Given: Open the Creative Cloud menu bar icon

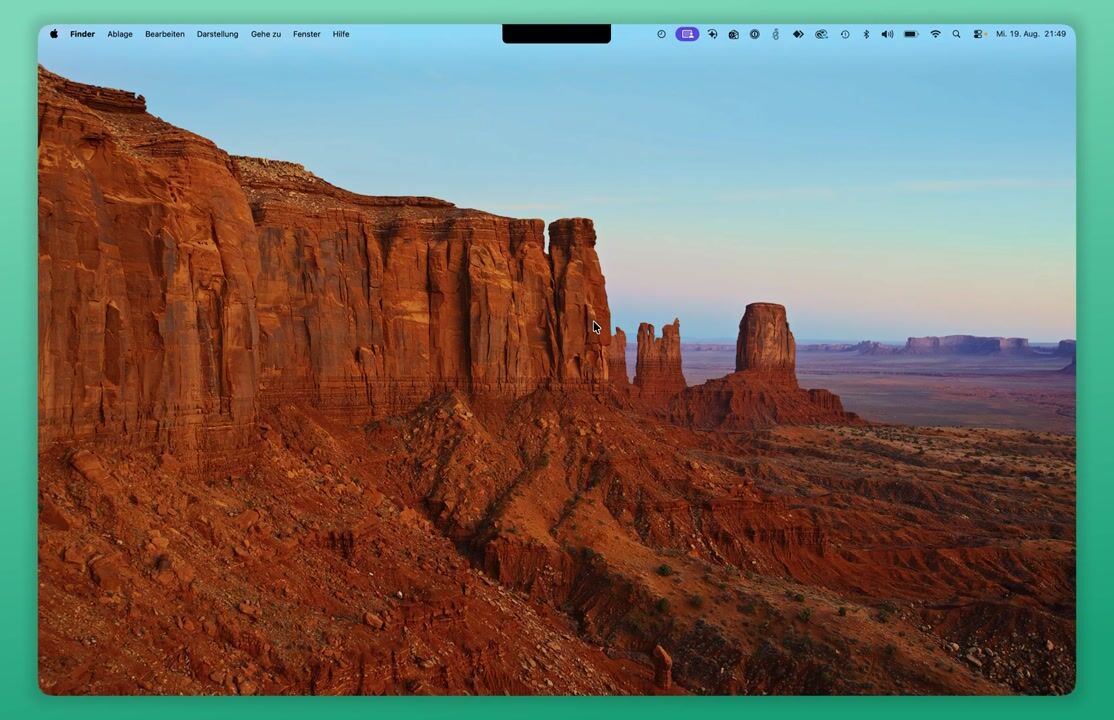Looking at the screenshot, I should 821,33.
